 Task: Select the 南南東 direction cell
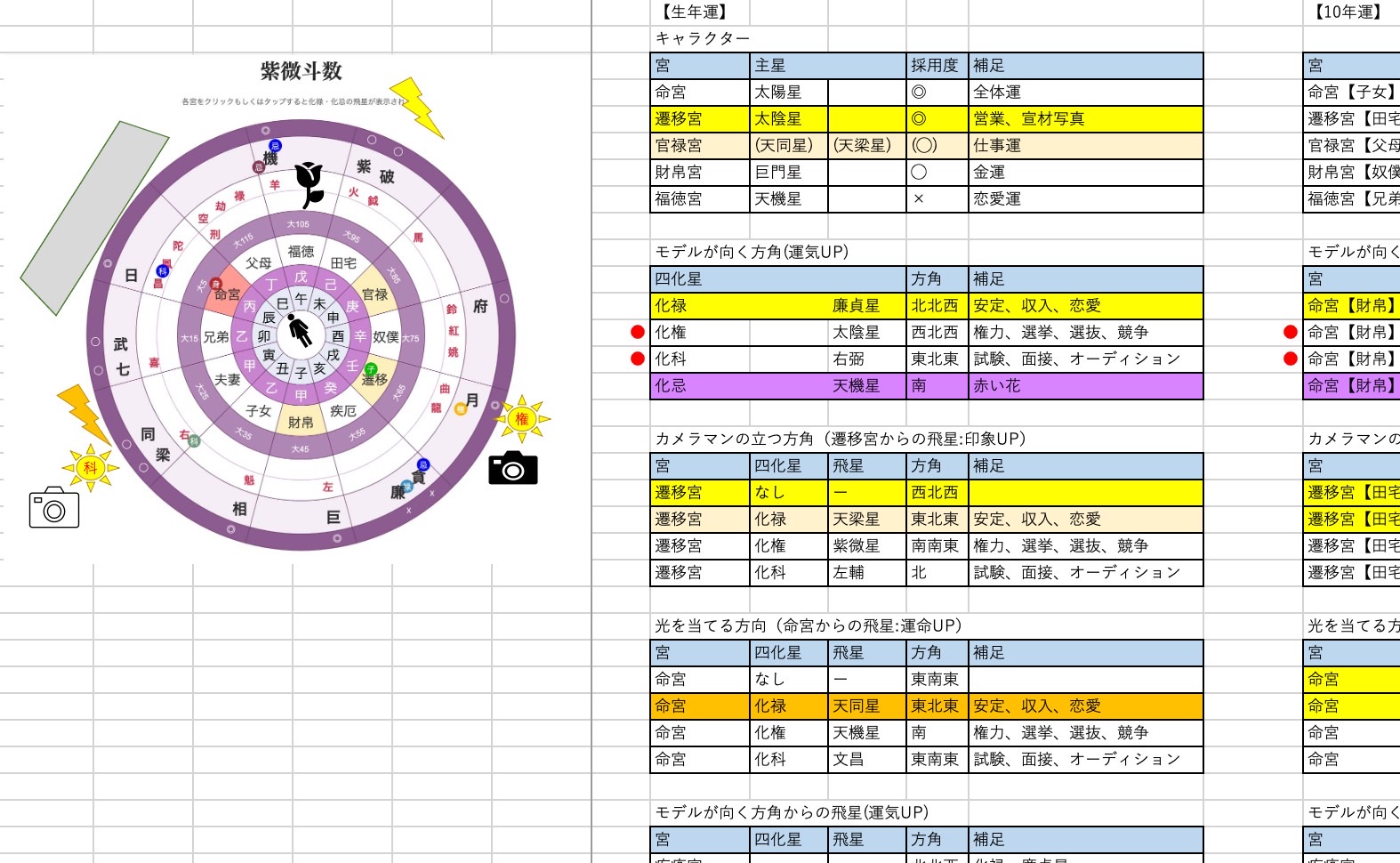937,546
